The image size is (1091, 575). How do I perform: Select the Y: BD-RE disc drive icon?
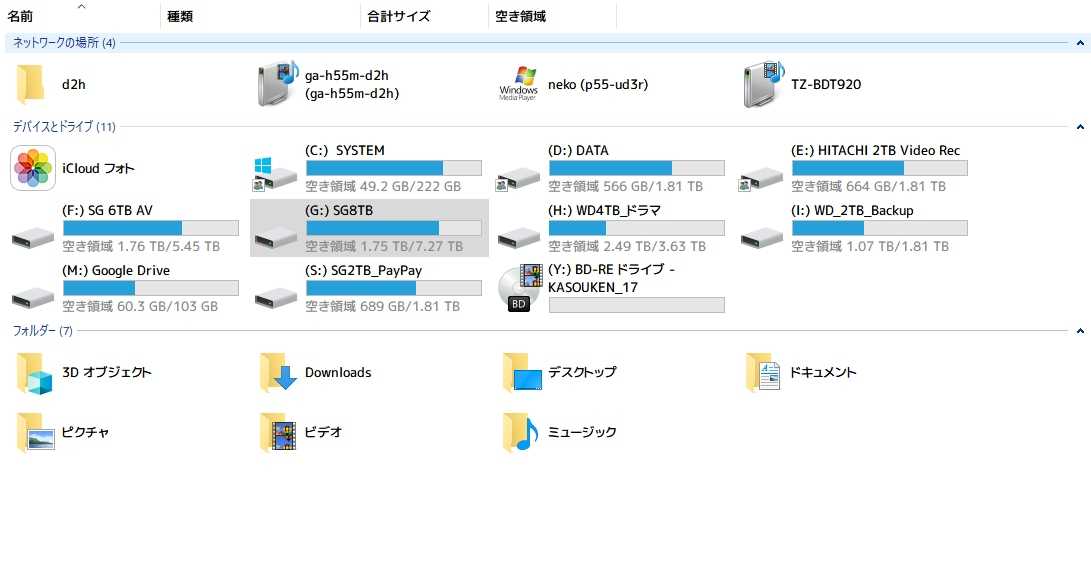coord(520,287)
